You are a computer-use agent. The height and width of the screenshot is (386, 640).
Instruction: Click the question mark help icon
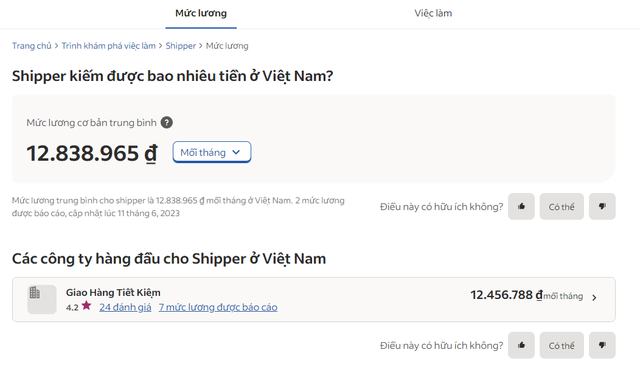tap(167, 122)
